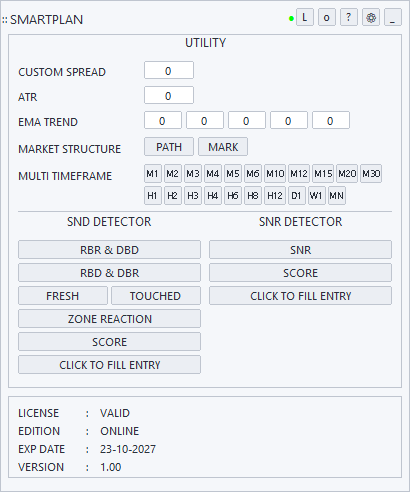Open help with the question mark button

349,17
